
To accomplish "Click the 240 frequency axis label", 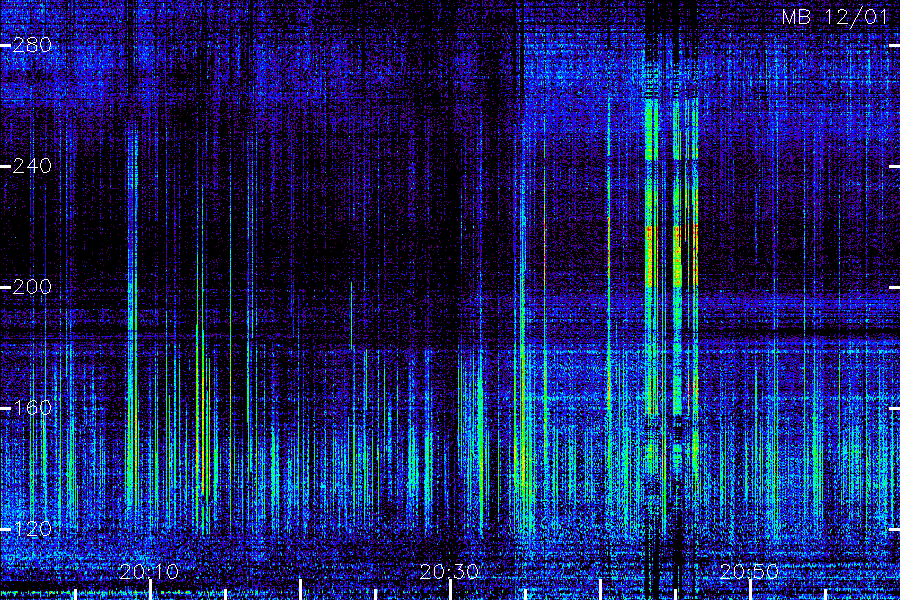I will click(32, 166).
